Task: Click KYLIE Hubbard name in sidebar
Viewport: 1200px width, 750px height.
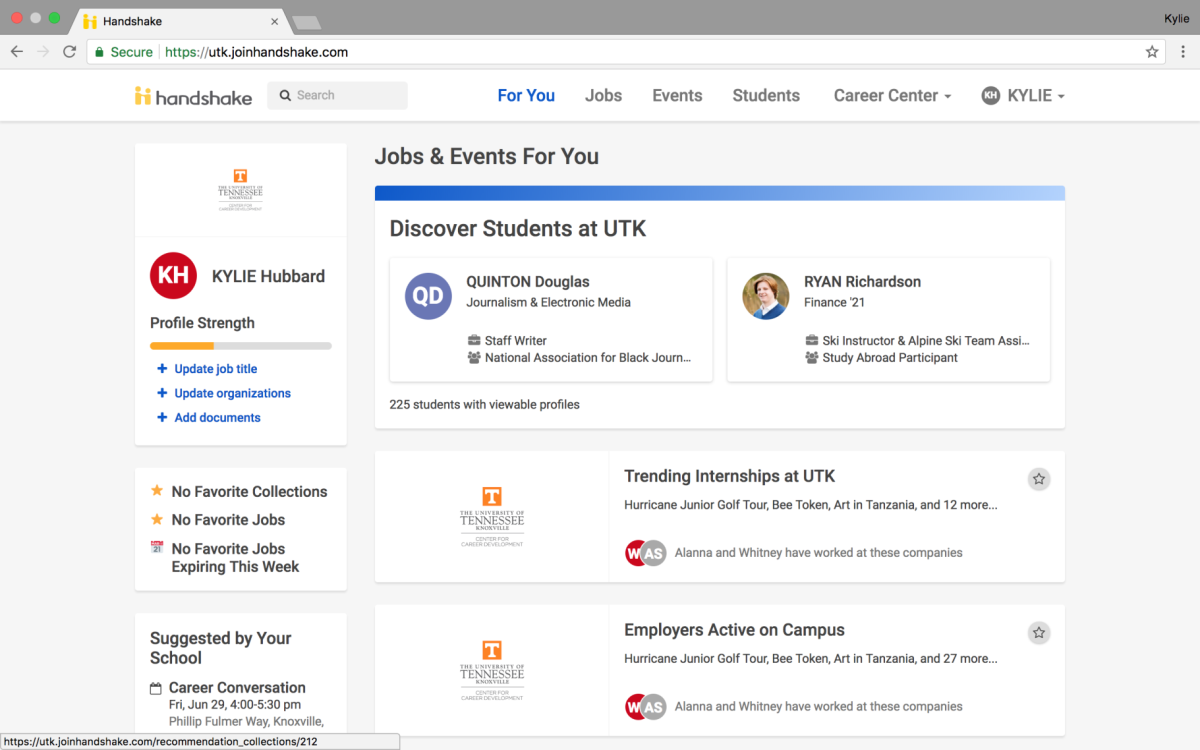Action: [268, 277]
